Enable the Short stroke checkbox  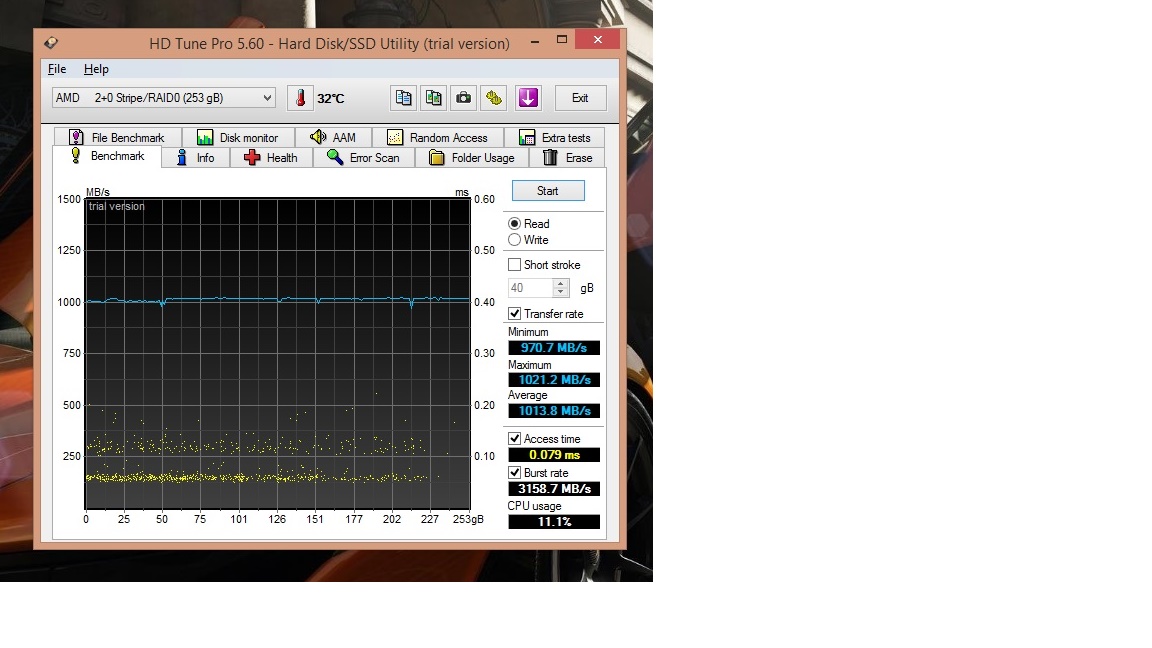[x=514, y=264]
